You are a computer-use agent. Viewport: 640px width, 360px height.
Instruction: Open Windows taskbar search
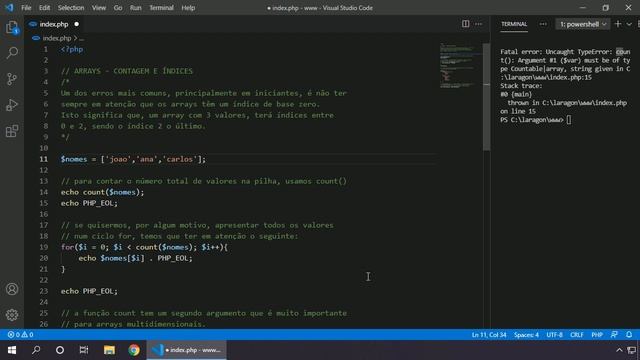pos(36,350)
